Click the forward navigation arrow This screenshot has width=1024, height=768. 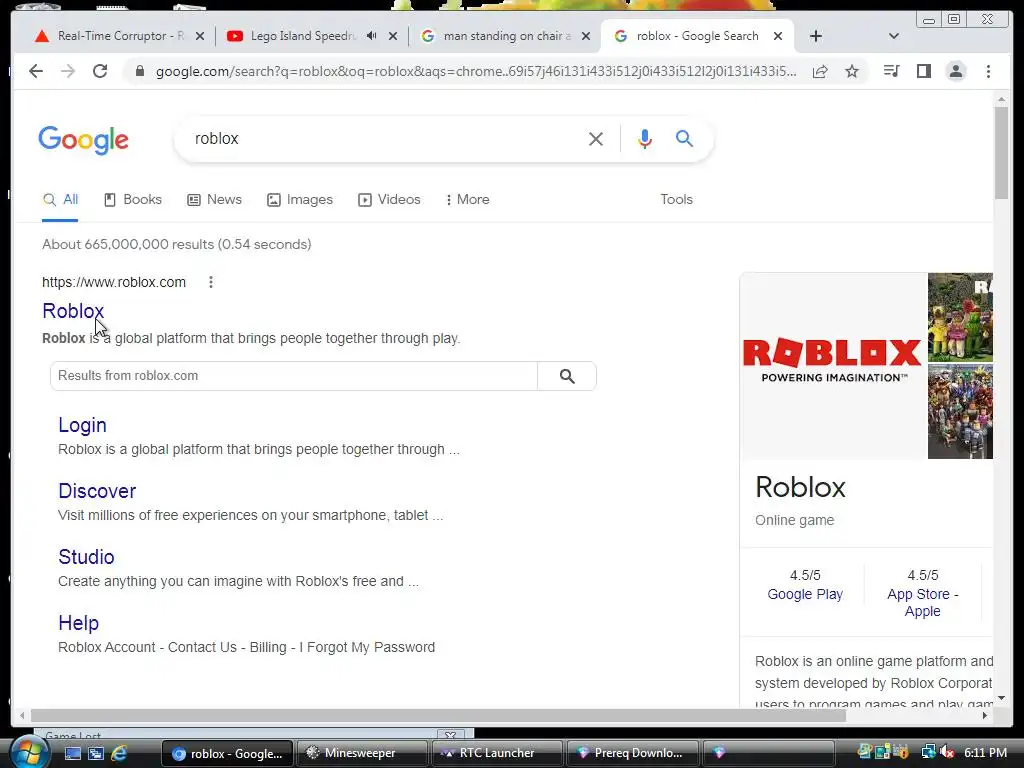68,71
